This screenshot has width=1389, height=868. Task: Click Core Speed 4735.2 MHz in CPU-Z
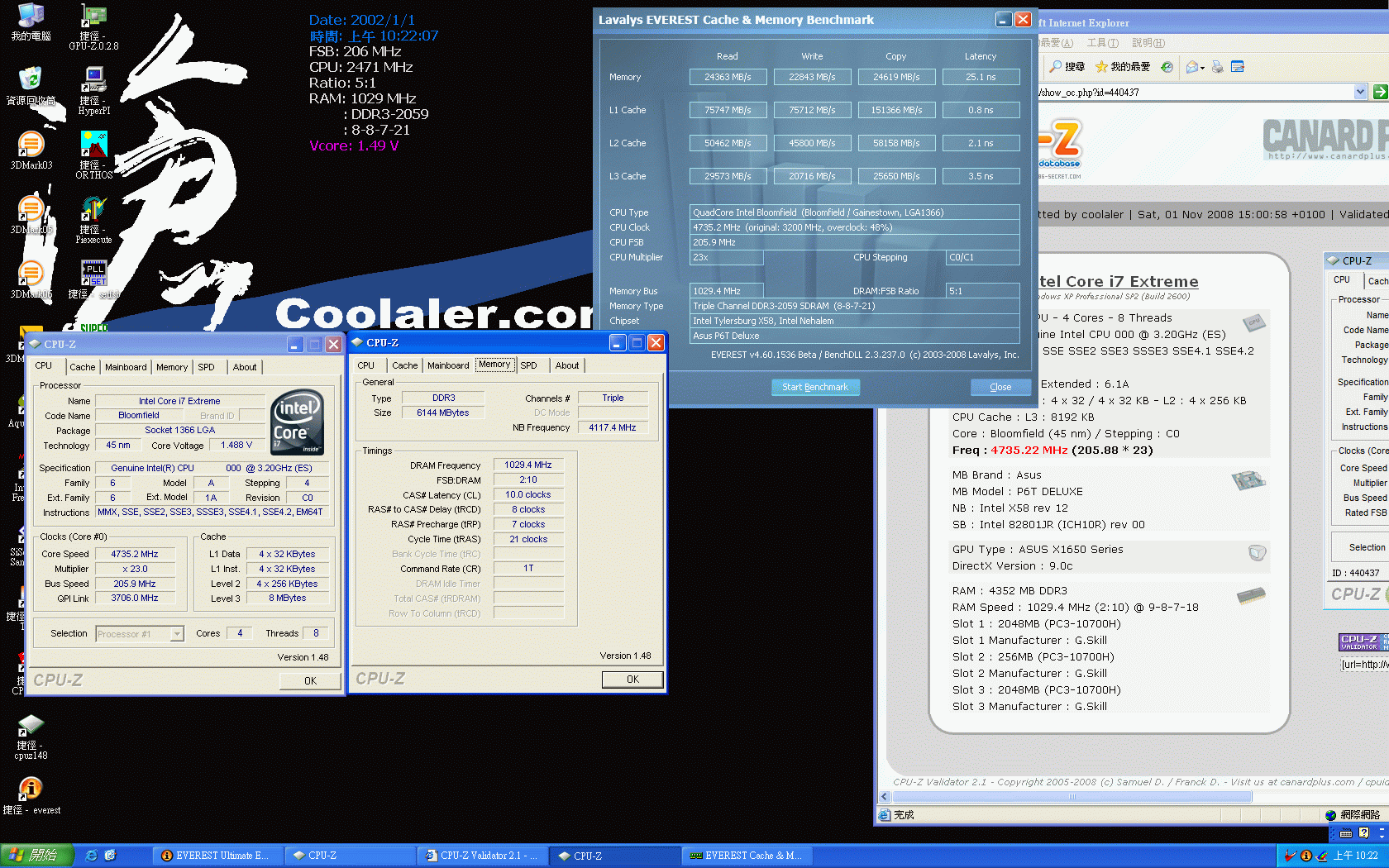135,554
